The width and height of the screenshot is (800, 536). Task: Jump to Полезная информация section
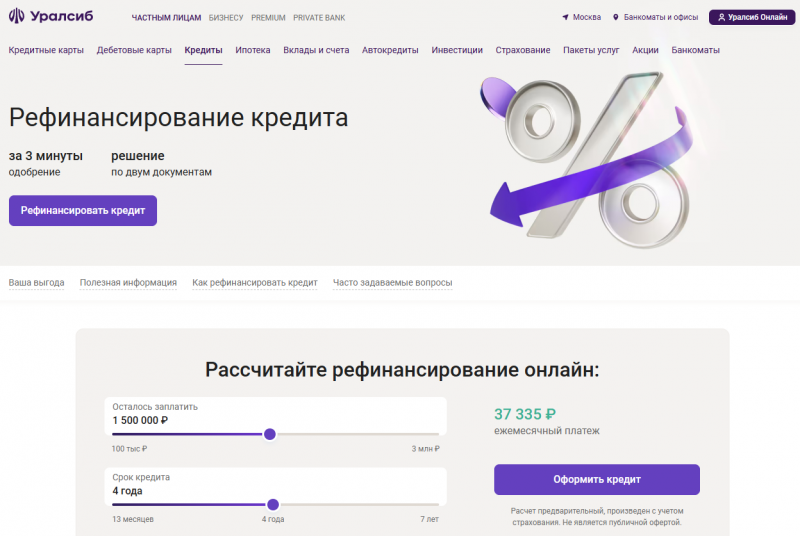pos(128,283)
